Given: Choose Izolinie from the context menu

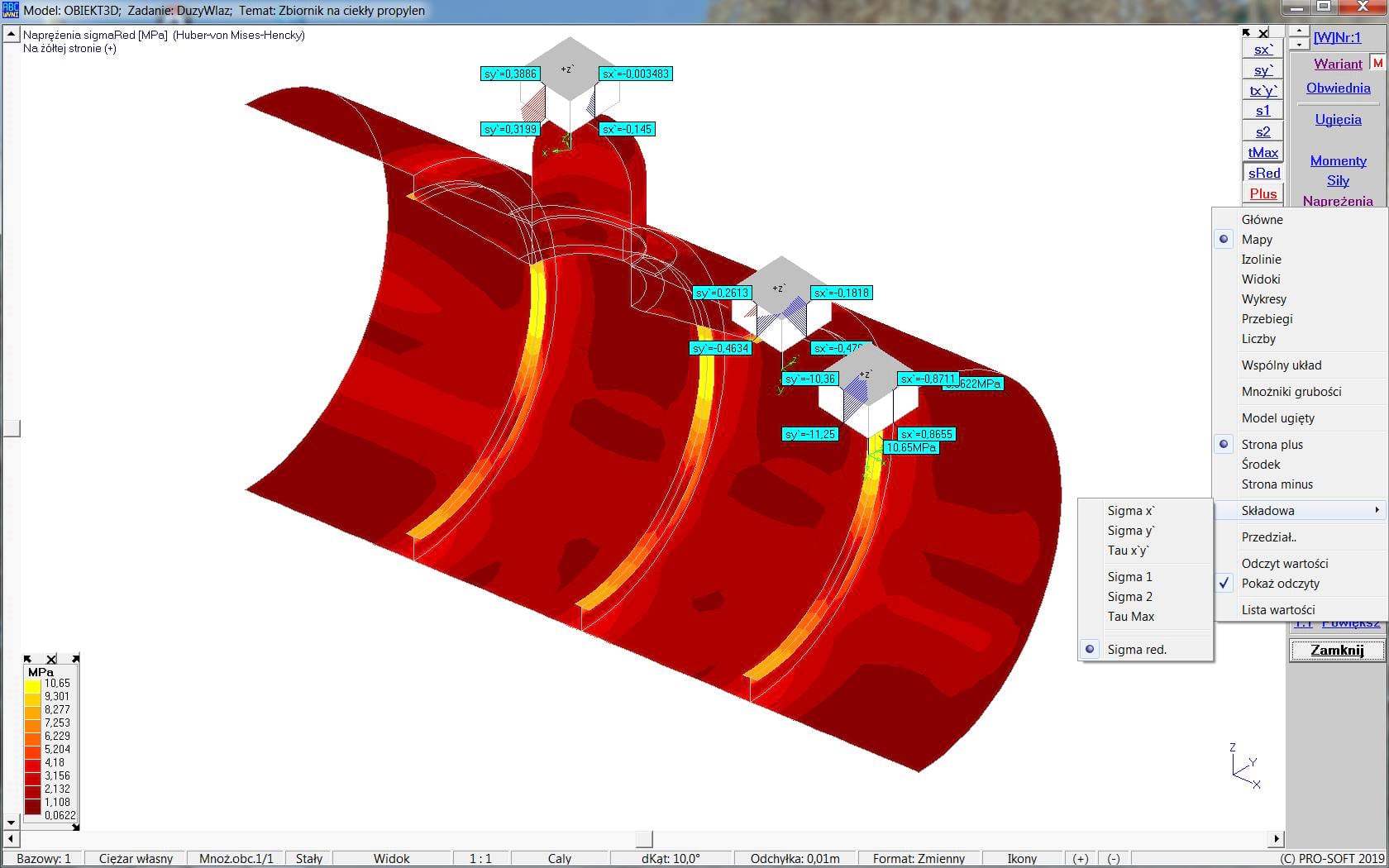Looking at the screenshot, I should coord(1261,260).
